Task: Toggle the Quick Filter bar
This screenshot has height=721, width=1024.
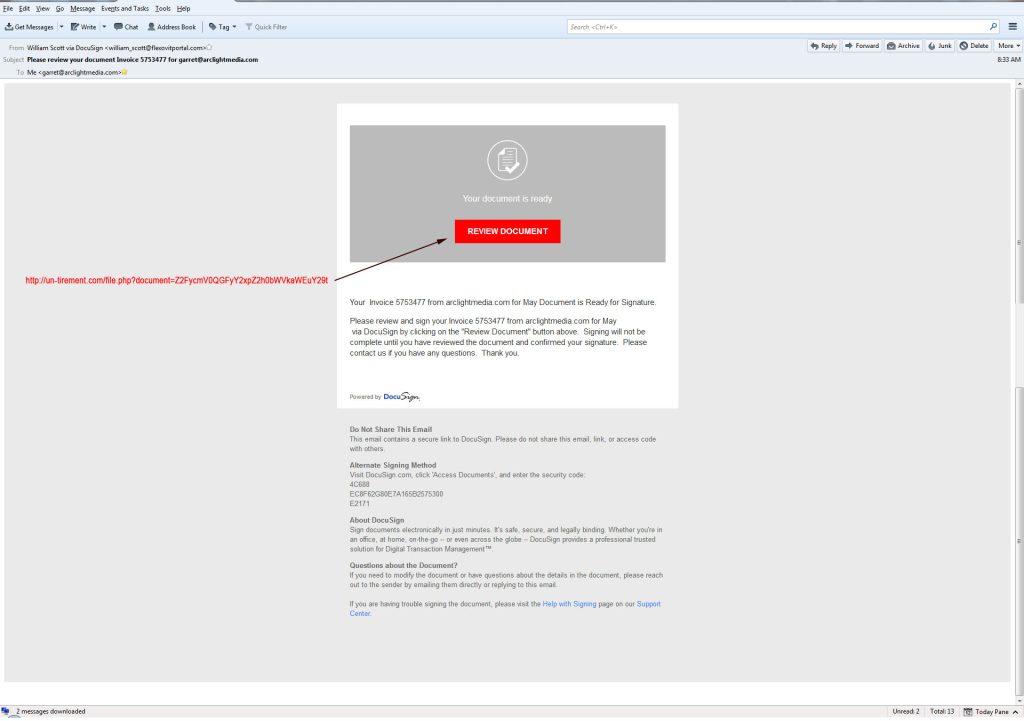Action: (266, 27)
